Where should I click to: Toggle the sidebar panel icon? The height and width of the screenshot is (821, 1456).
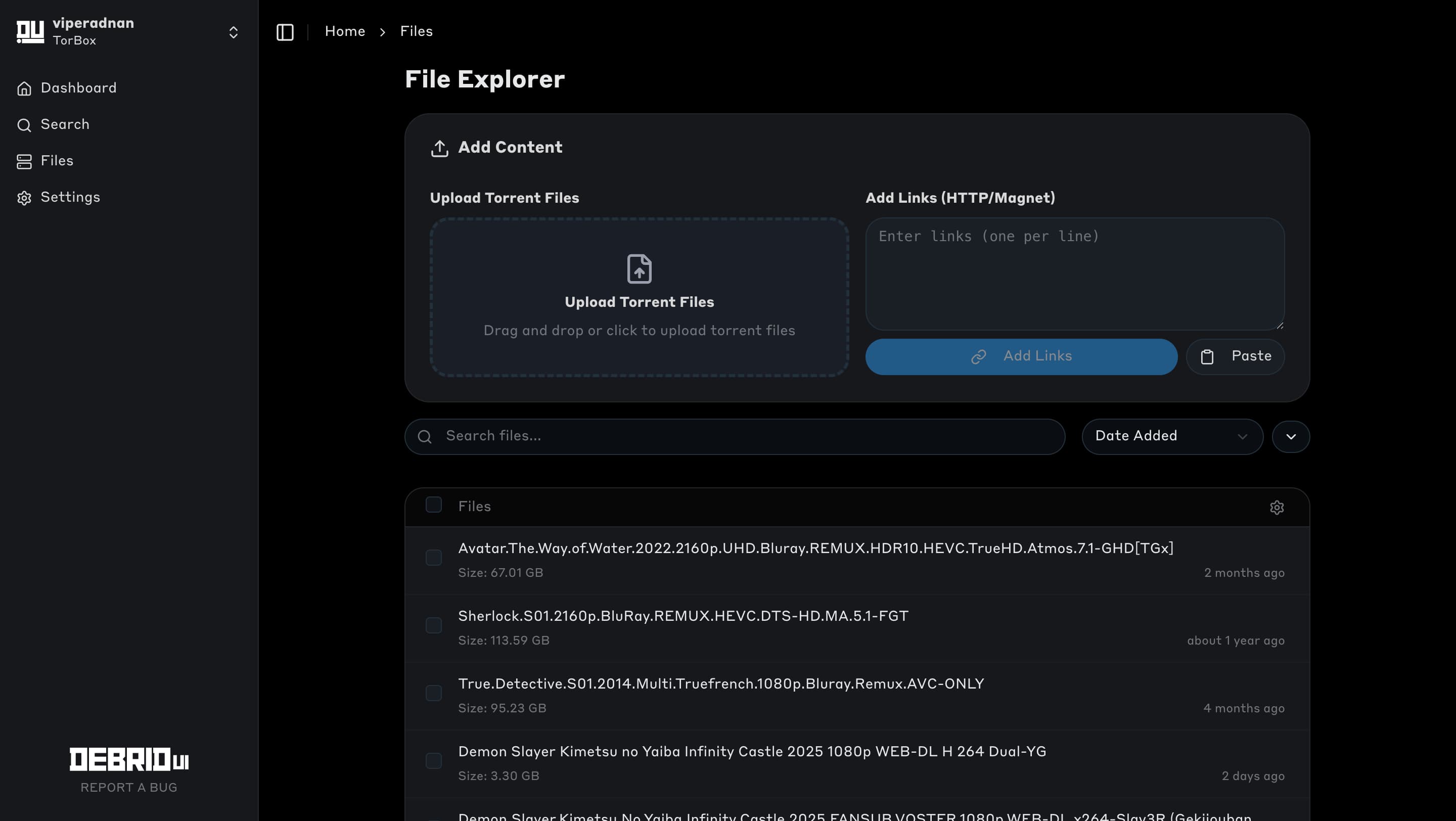(x=285, y=32)
